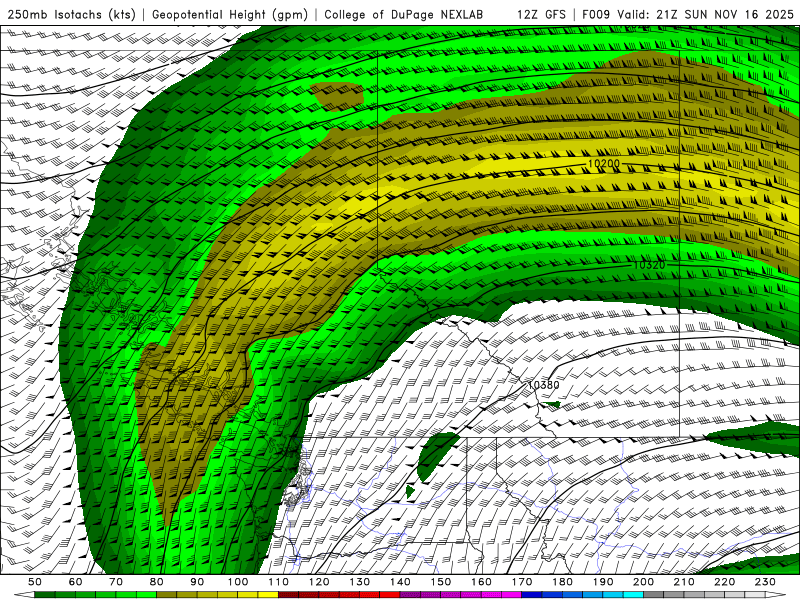Select the cyan swatch just before 200 knots
Image resolution: width=800 pixels, height=600 pixels.
click(633, 595)
